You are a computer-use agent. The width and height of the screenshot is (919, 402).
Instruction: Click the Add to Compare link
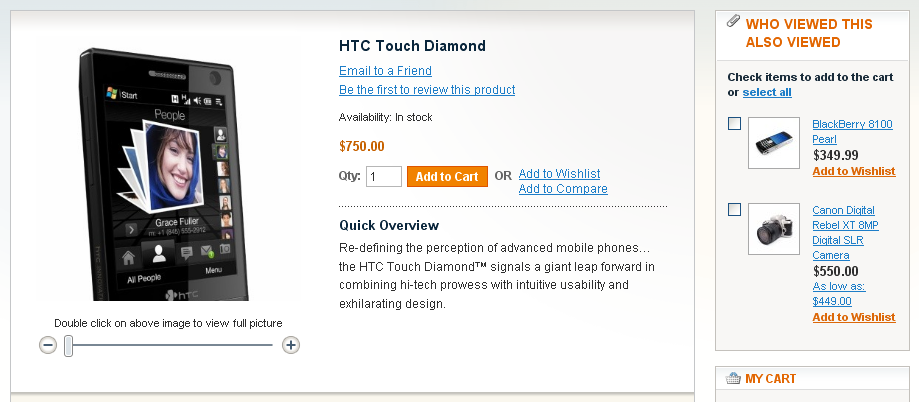pyautogui.click(x=563, y=189)
